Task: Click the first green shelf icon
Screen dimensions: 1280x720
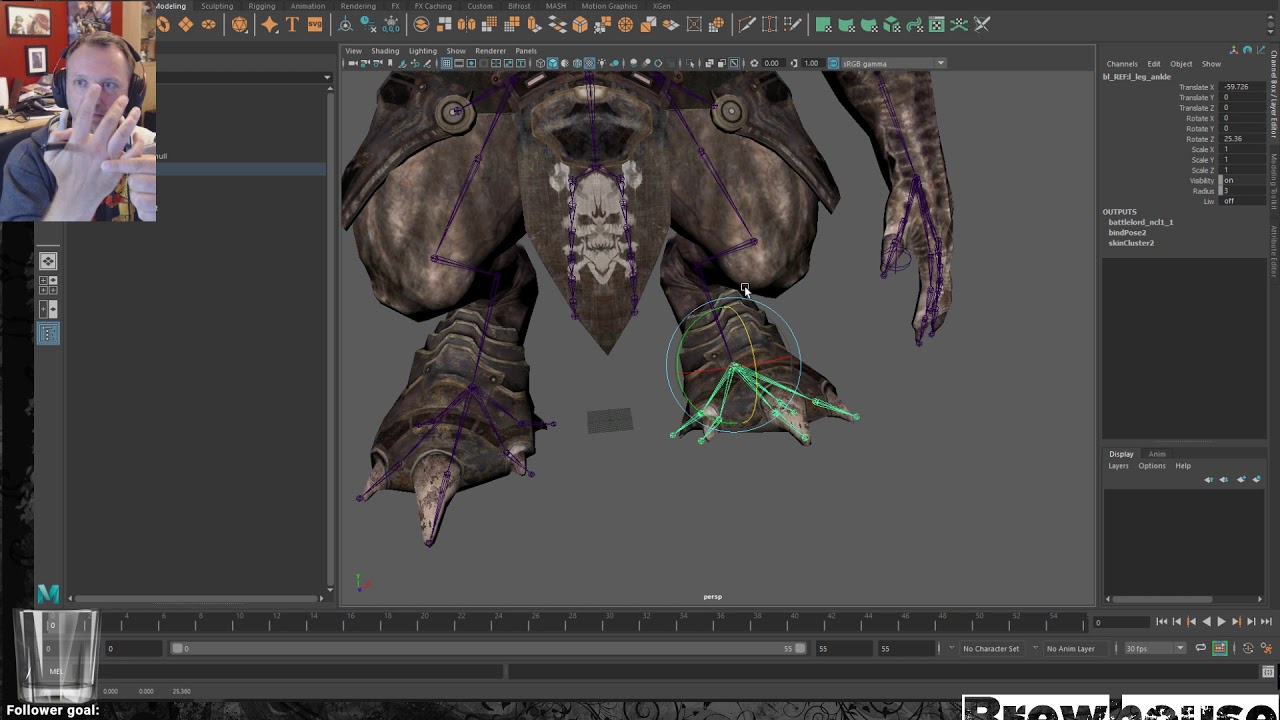Action: (823, 24)
